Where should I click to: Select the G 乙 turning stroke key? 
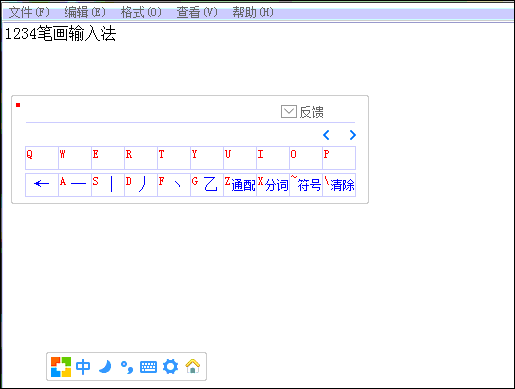pos(207,185)
